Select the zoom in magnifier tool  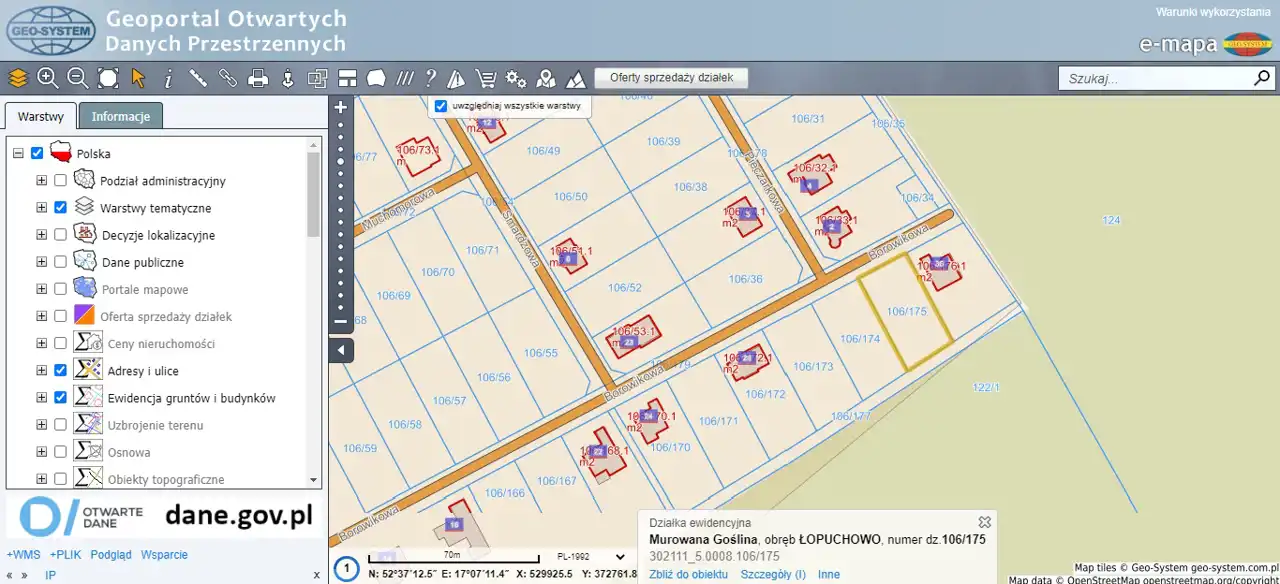pyautogui.click(x=47, y=78)
